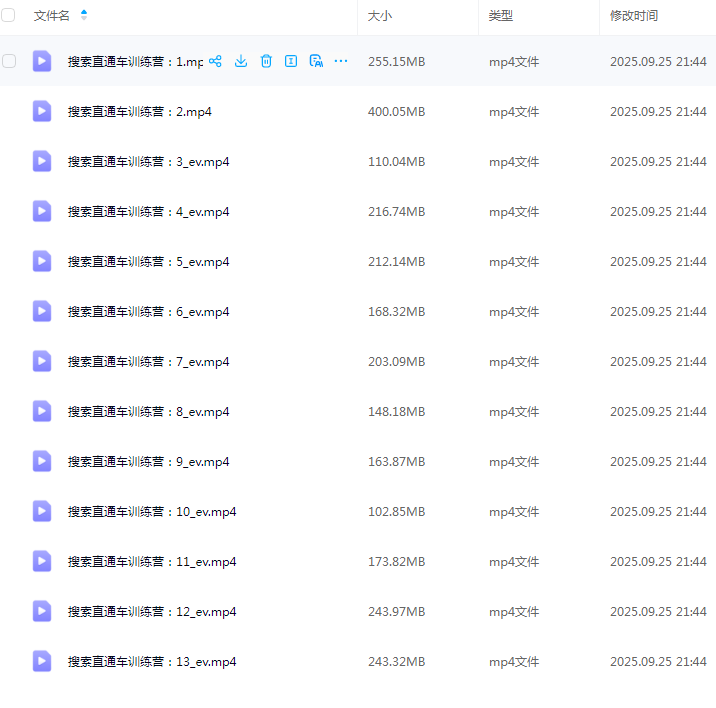This screenshot has width=716, height=708.
Task: Click the rename icon on the 1.mp4 row
Action: 291,61
